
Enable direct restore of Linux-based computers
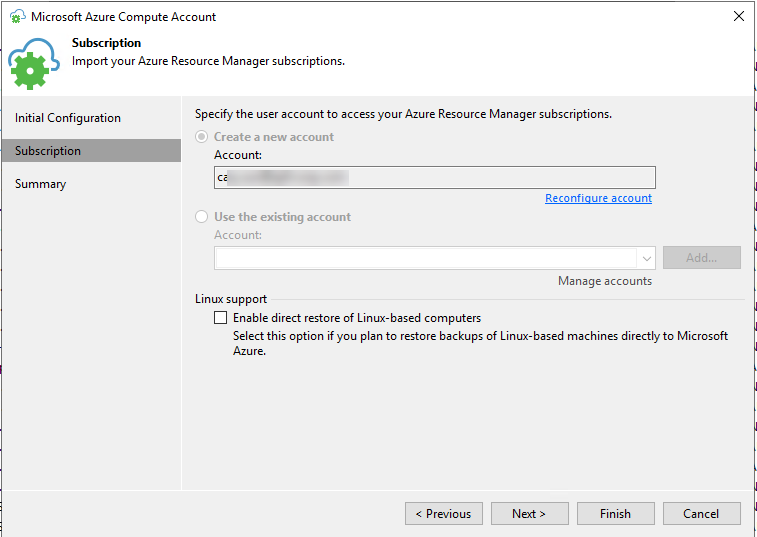tap(221, 317)
